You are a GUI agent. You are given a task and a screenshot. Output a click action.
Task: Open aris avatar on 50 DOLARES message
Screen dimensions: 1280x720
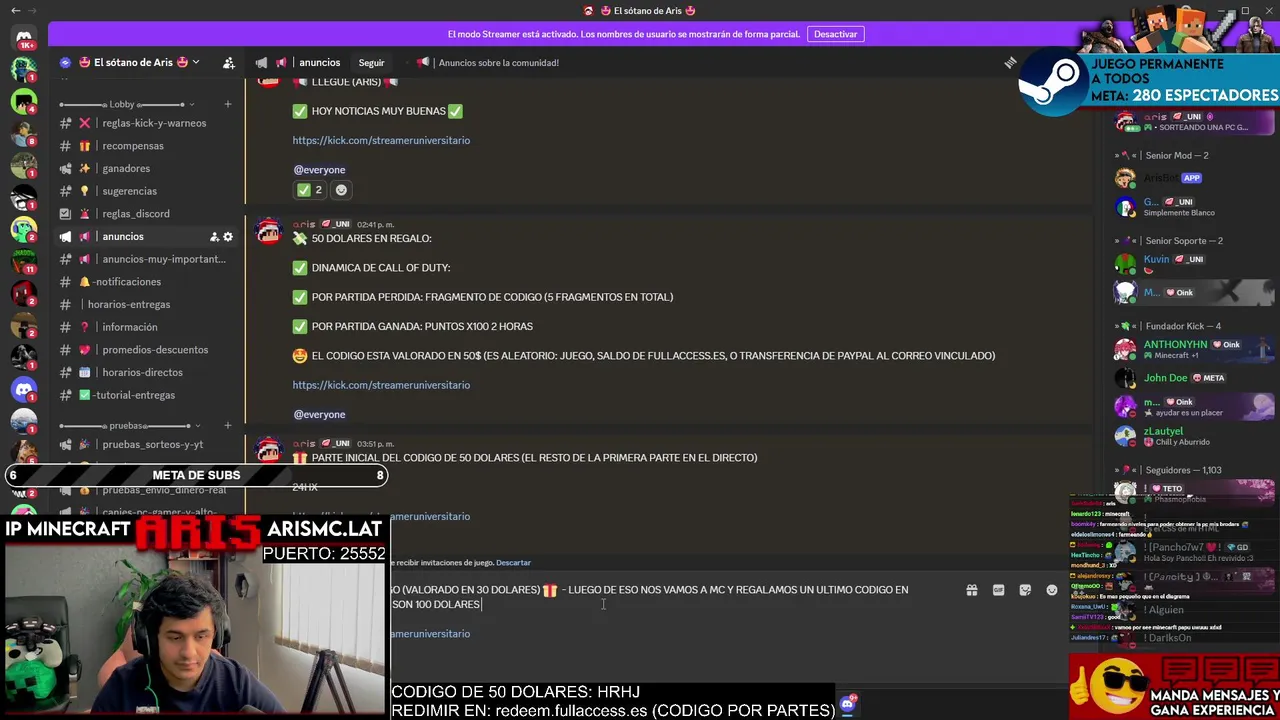(x=268, y=232)
